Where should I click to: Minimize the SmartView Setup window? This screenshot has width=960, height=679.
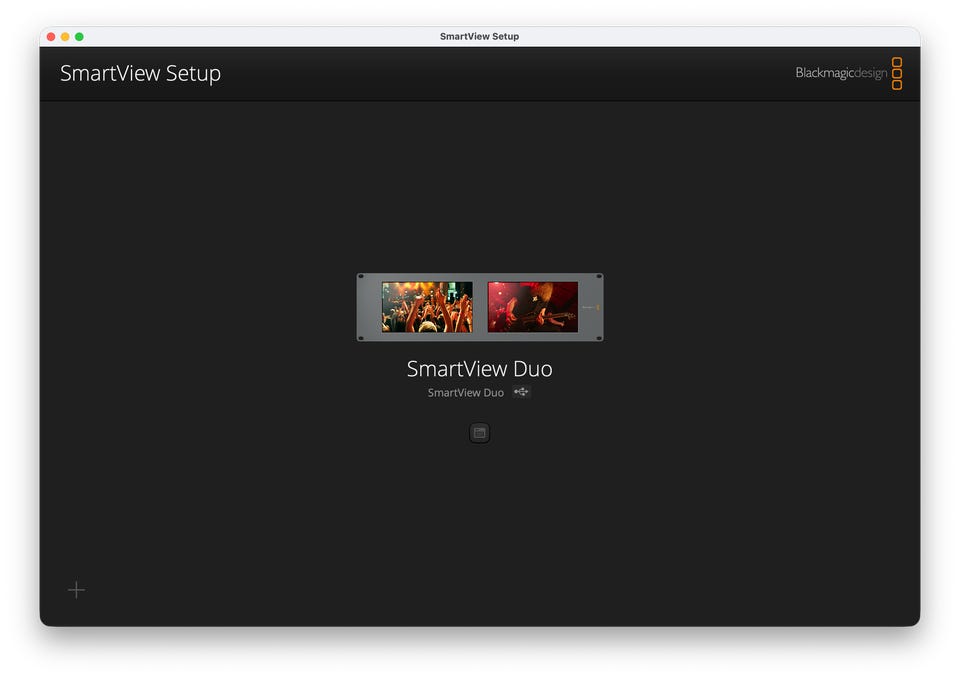tap(65, 37)
